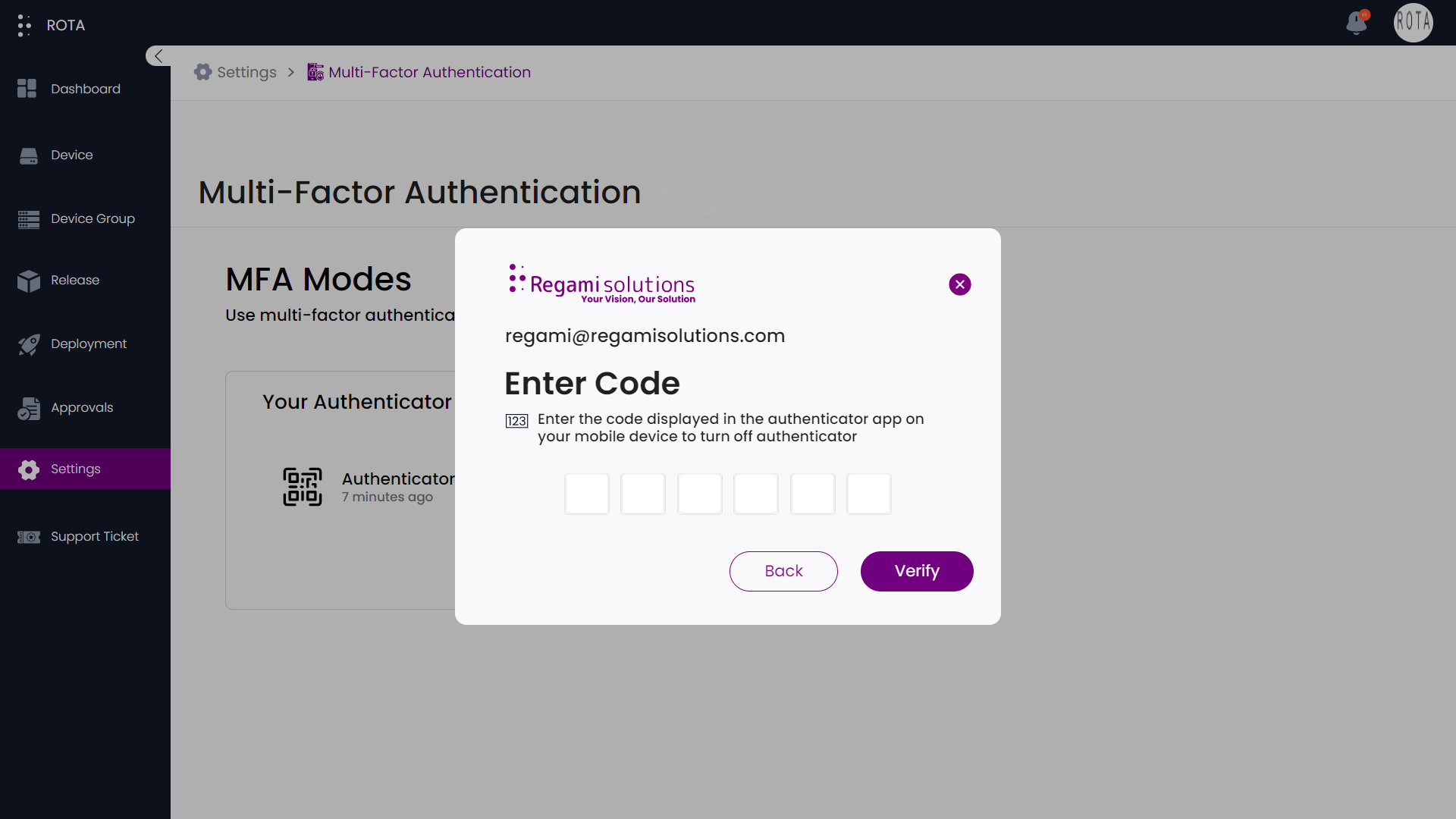1456x819 pixels.
Task: Click the ROTA app menu dots
Action: coord(24,25)
